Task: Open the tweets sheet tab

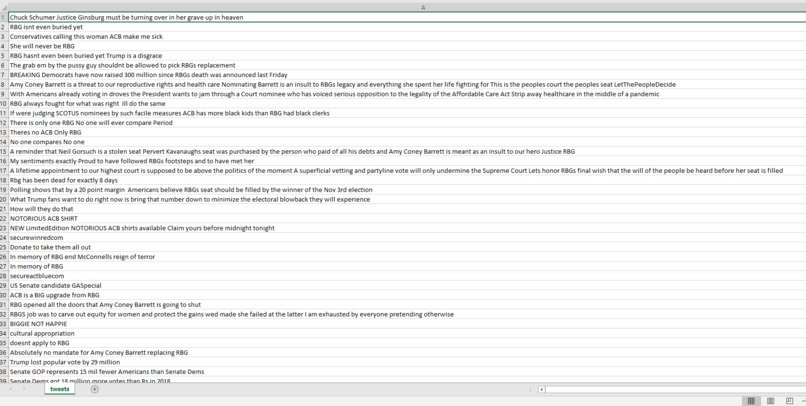Action: point(60,389)
